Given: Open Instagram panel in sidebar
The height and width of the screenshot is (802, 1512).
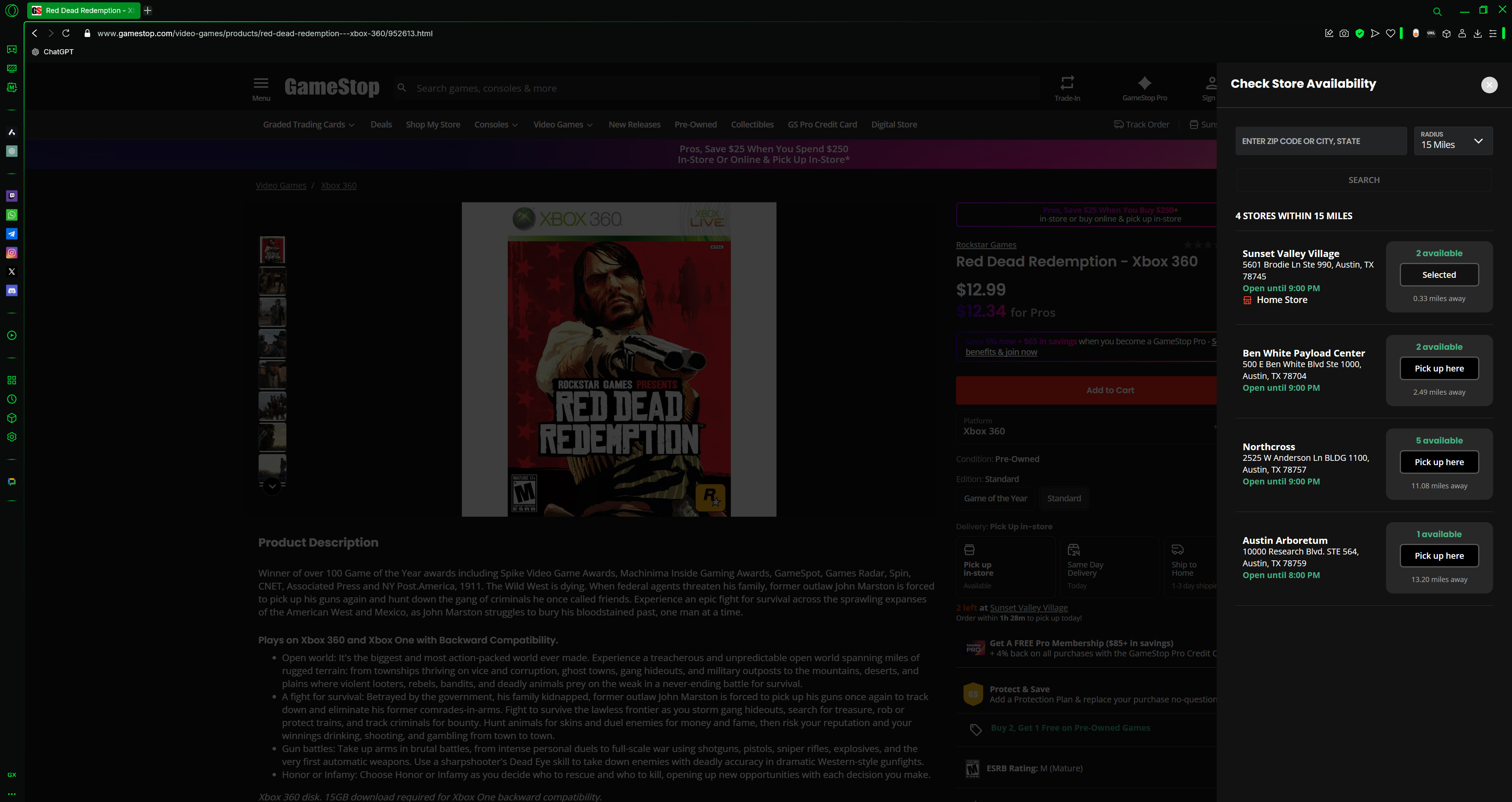Looking at the screenshot, I should (x=12, y=253).
